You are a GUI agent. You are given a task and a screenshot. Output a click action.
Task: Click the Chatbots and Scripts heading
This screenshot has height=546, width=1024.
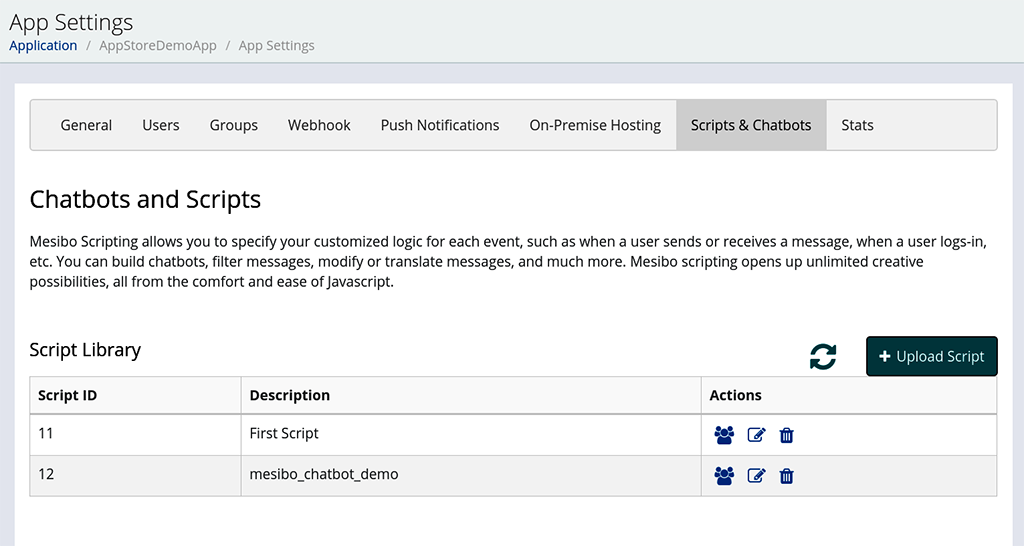point(145,200)
